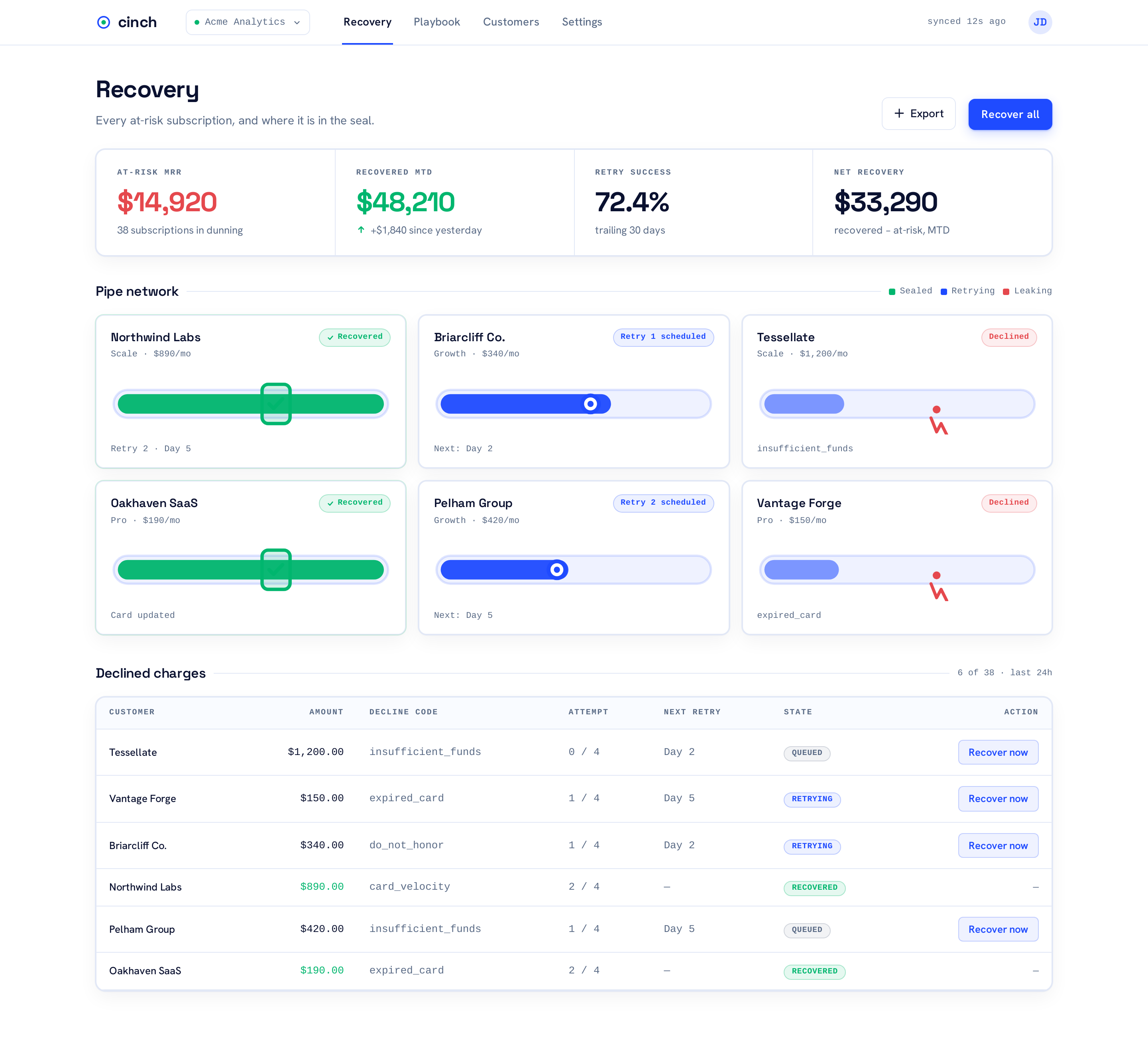
Task: Click the Pelham Group pipe progress handle
Action: pyautogui.click(x=557, y=569)
